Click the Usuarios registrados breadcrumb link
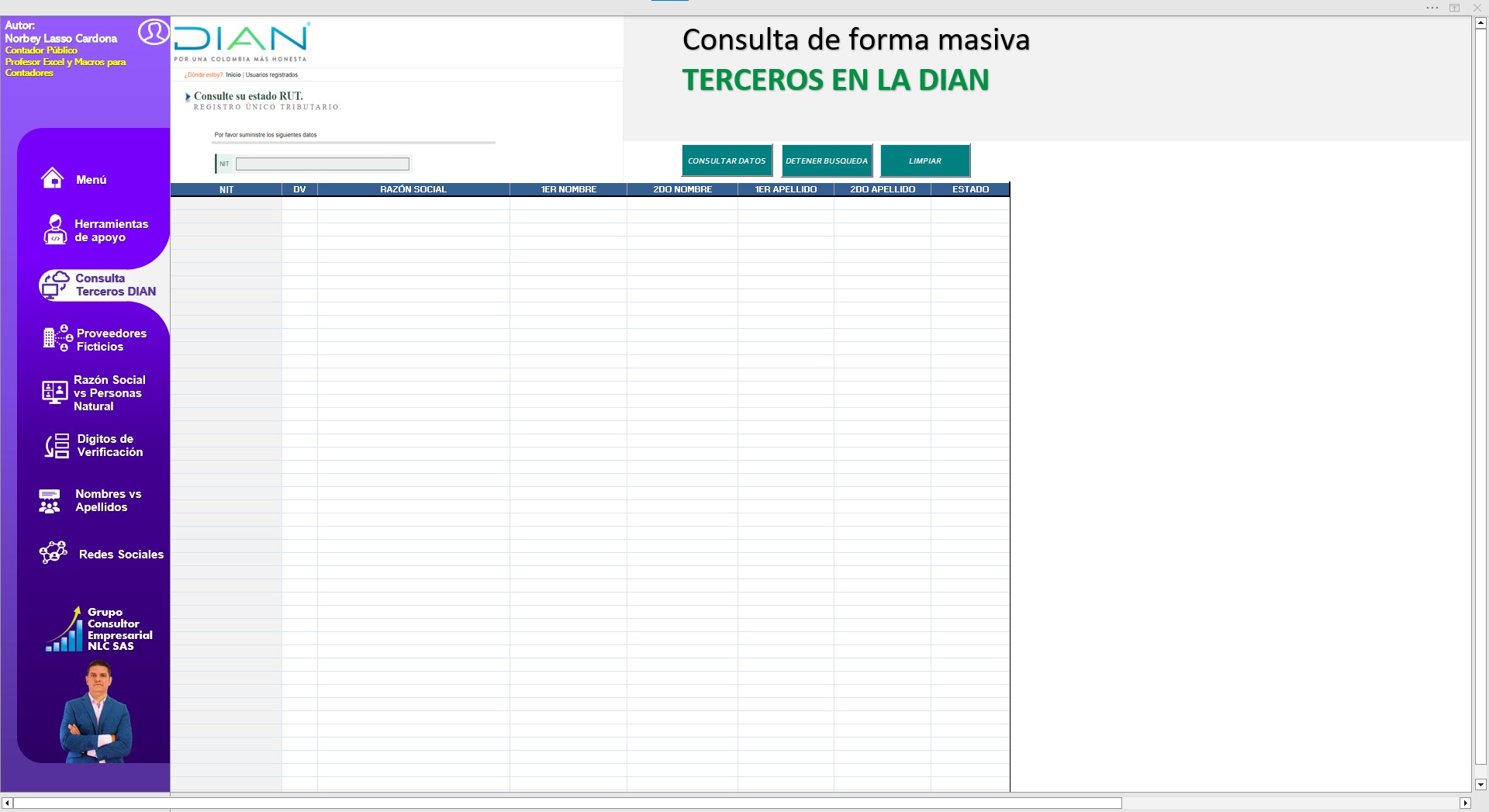1489x812 pixels. click(271, 75)
